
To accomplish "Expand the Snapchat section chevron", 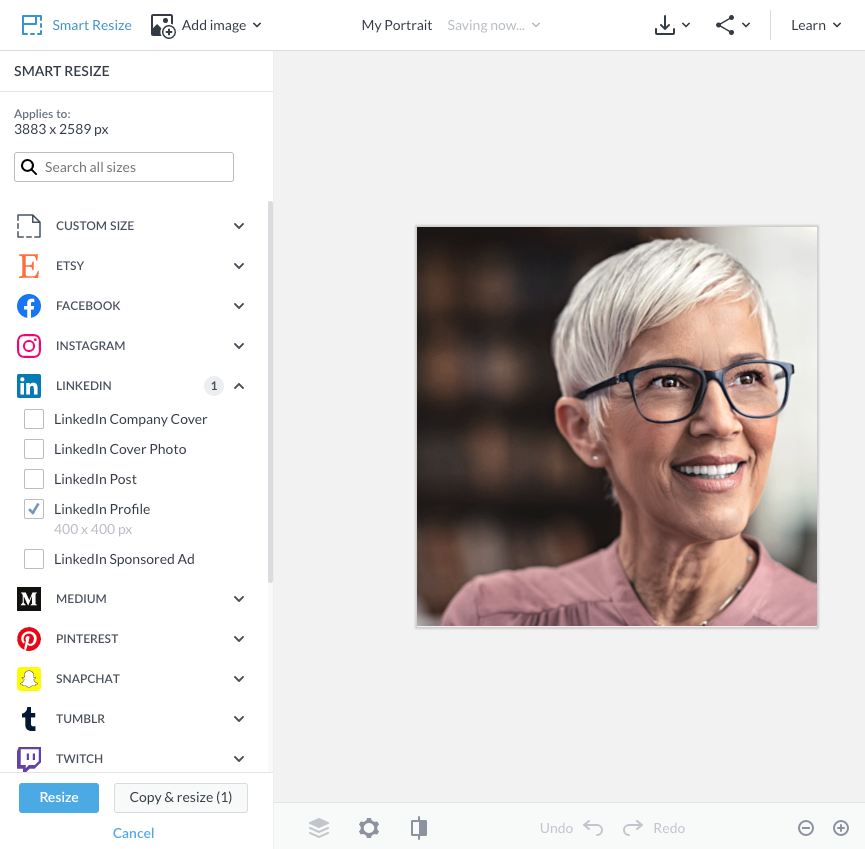I will click(x=239, y=679).
